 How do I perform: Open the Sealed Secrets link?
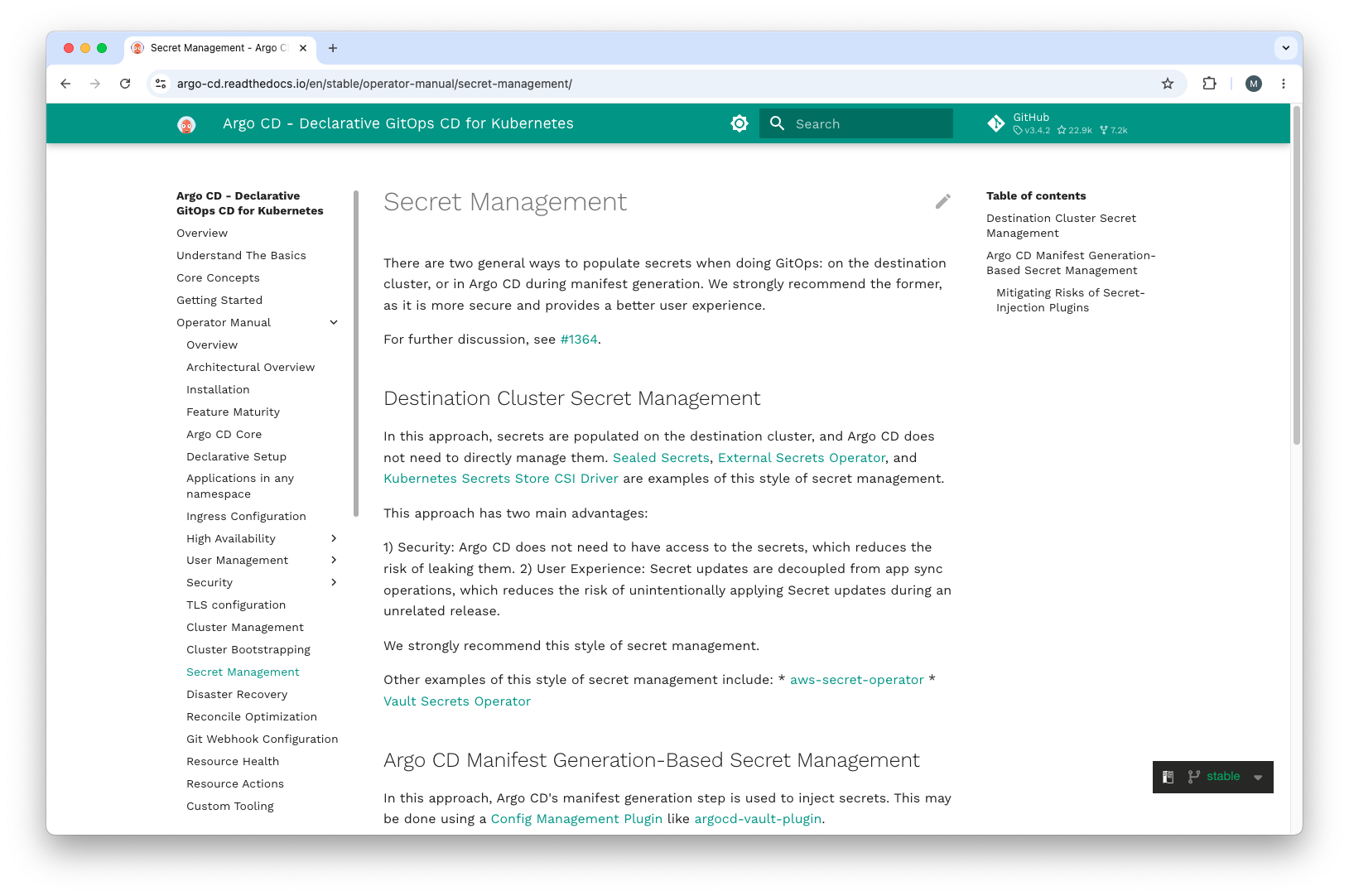point(661,458)
